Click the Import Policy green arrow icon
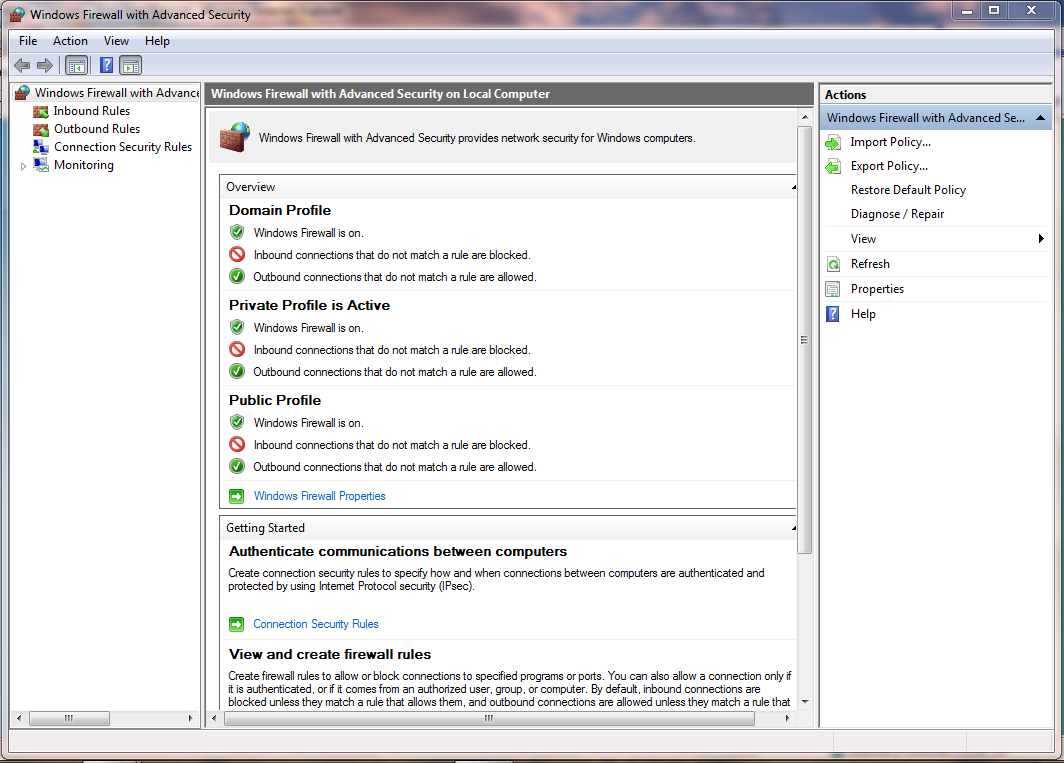 pos(833,143)
